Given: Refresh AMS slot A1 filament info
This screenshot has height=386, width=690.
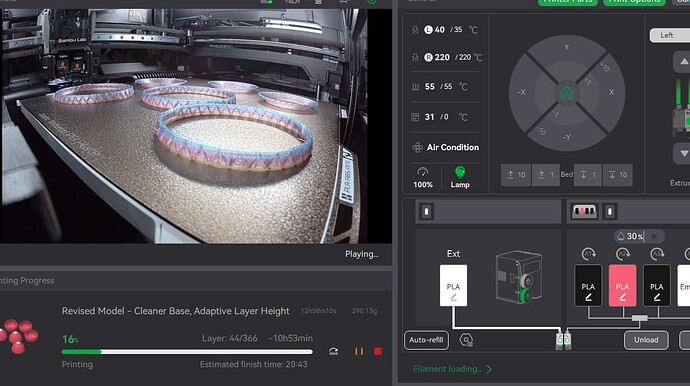Looking at the screenshot, I should [x=588, y=254].
